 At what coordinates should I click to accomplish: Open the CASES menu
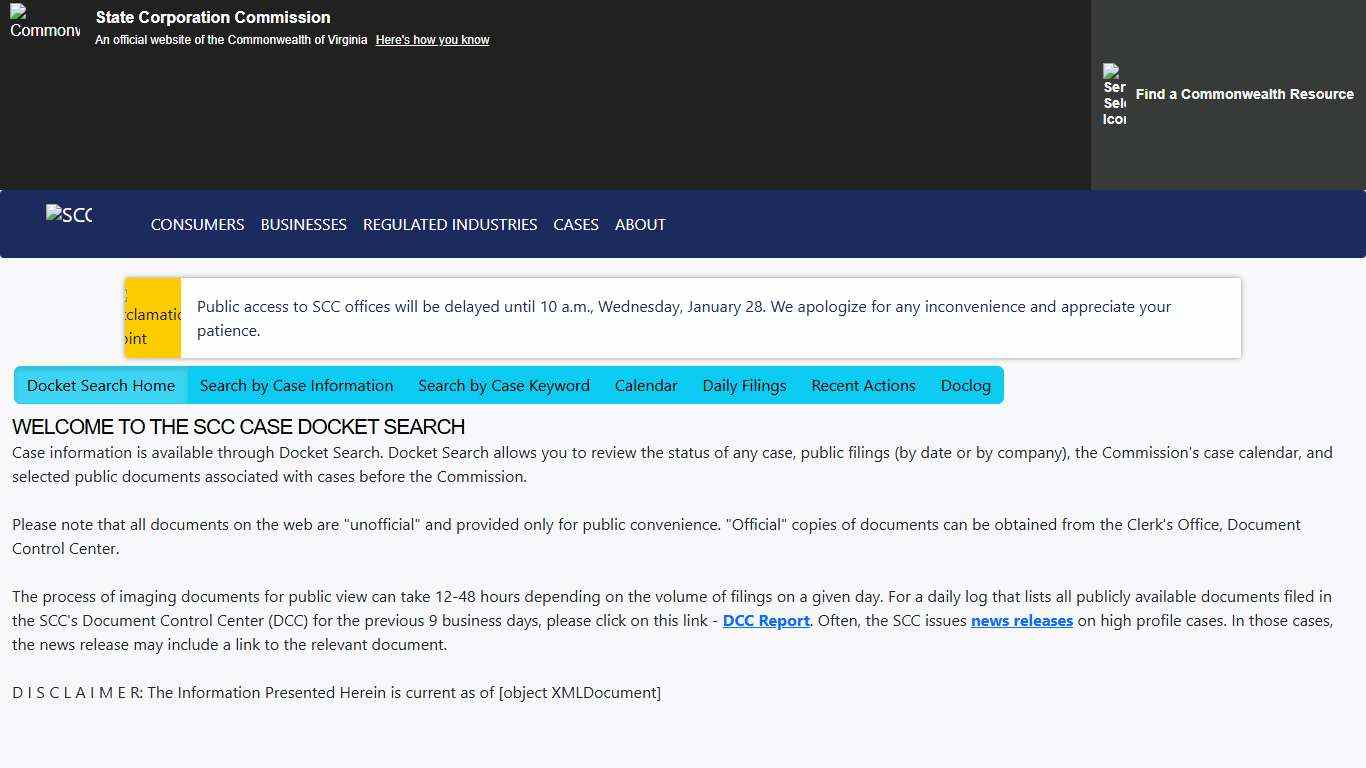pyautogui.click(x=575, y=224)
